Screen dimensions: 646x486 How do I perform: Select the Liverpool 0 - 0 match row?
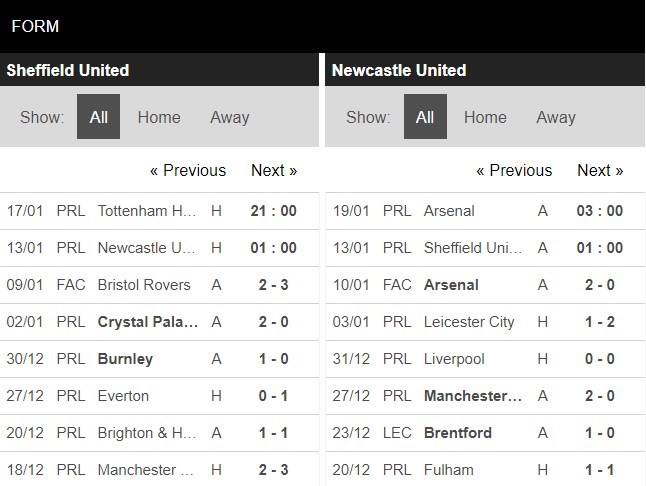(x=485, y=359)
